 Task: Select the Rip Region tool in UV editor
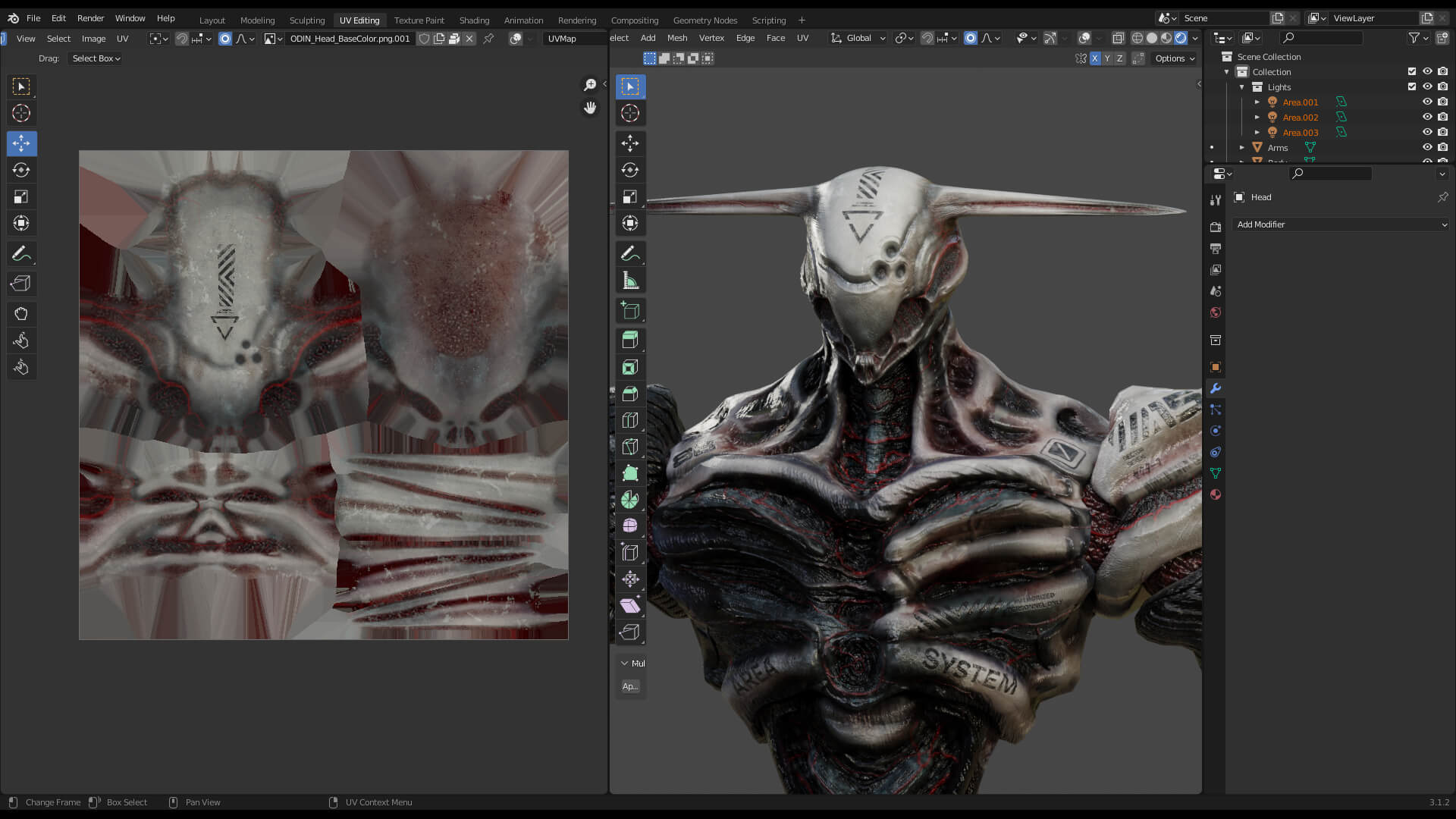click(x=21, y=284)
